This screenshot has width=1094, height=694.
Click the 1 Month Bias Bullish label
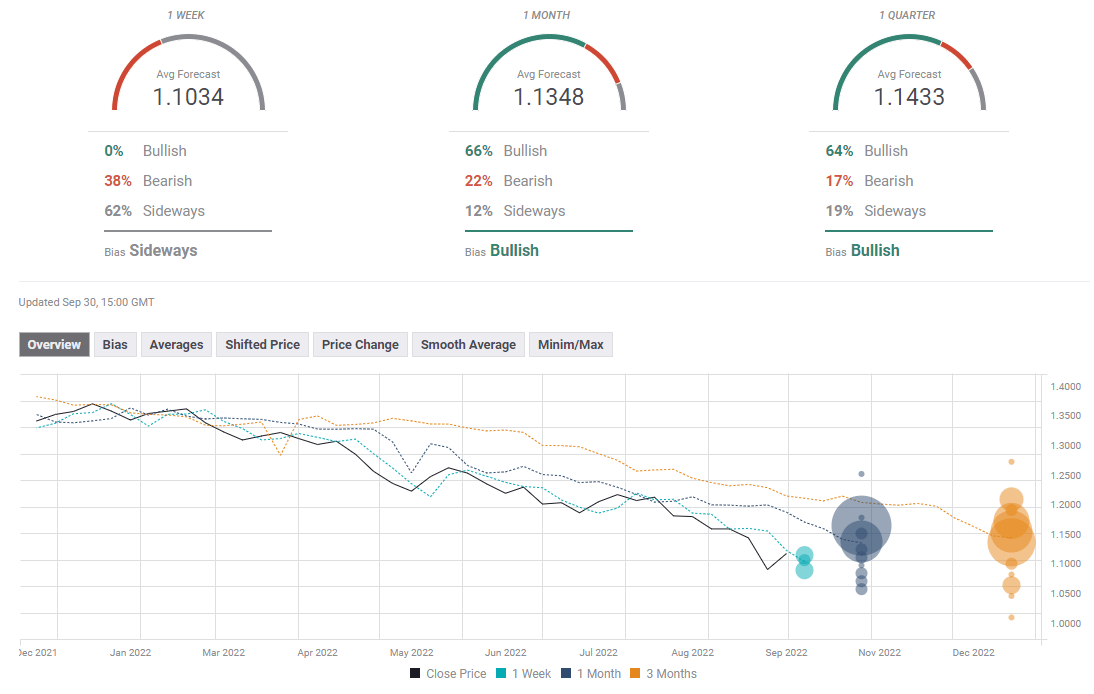point(514,251)
